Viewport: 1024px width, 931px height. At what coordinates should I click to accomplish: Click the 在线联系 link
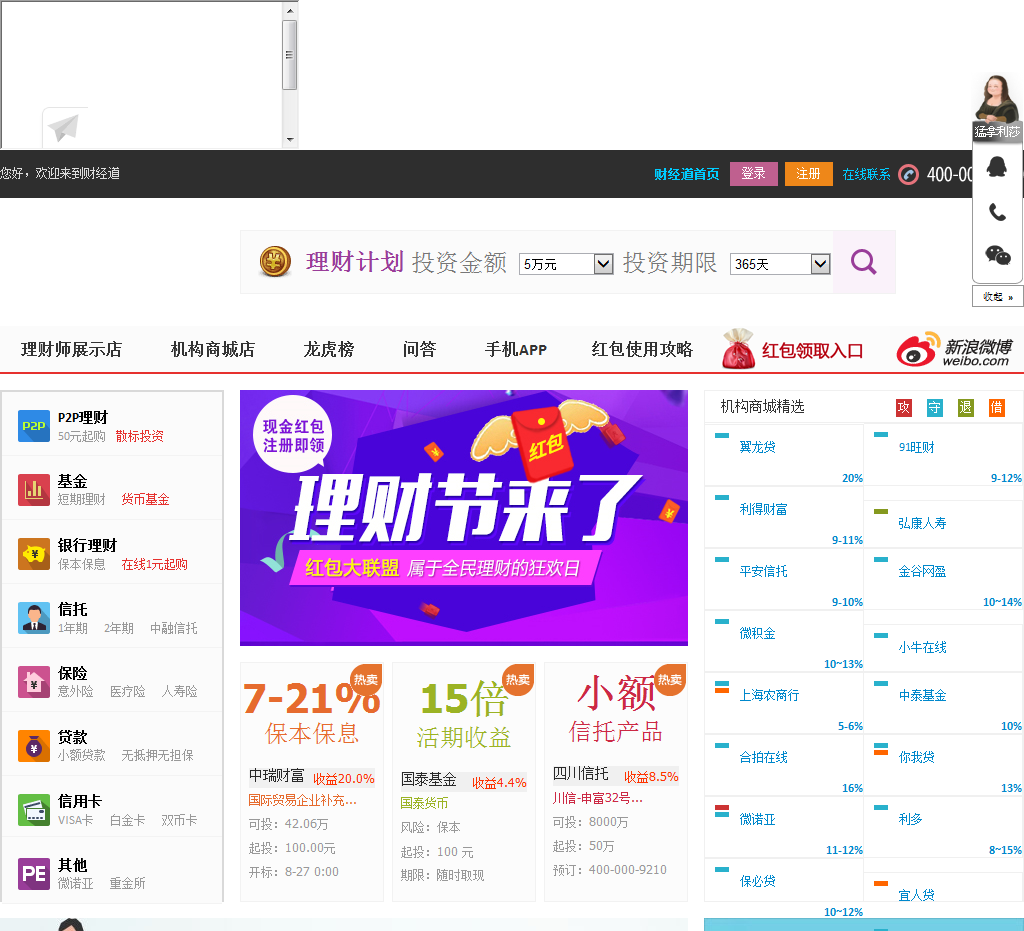coord(866,174)
